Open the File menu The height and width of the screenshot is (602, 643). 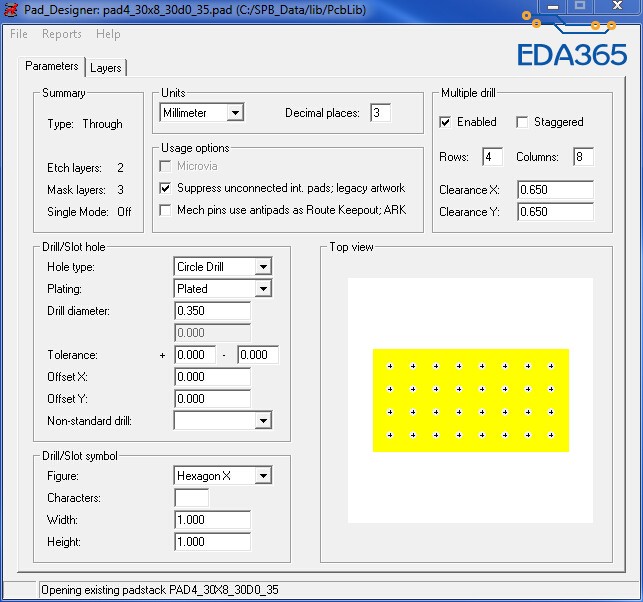click(19, 34)
